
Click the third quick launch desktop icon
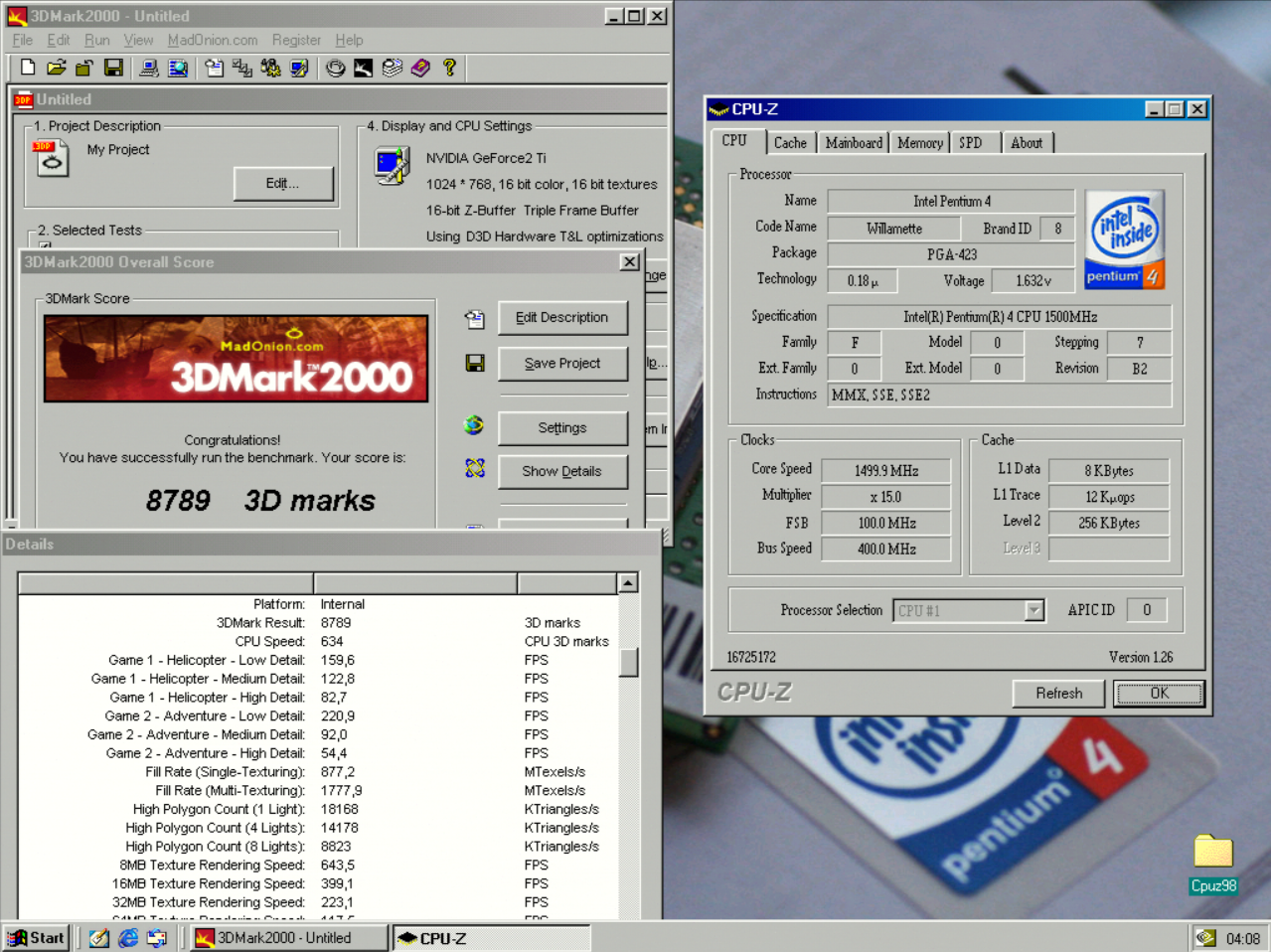(x=157, y=938)
